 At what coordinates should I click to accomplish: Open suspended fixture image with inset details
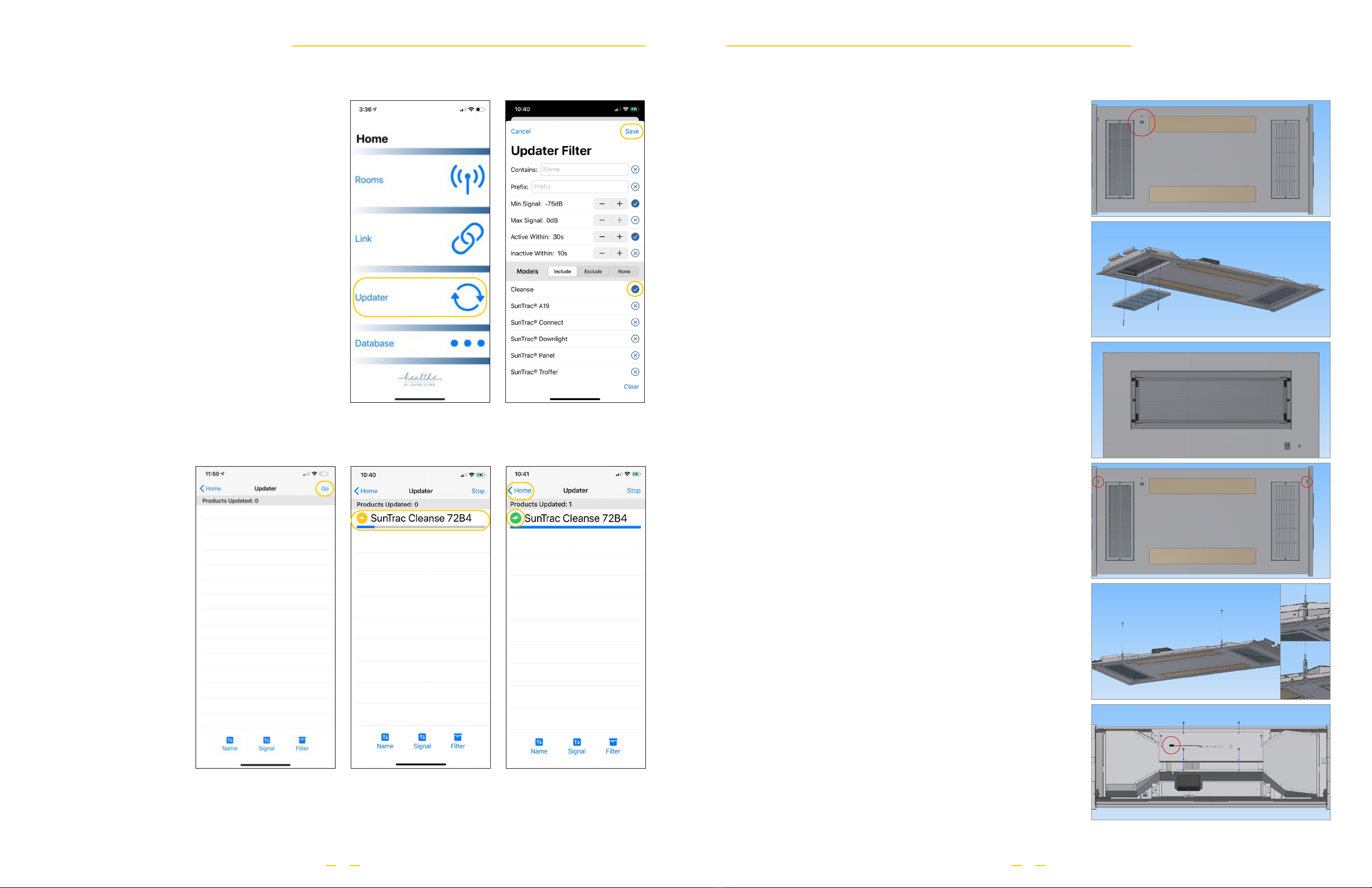tap(1210, 641)
